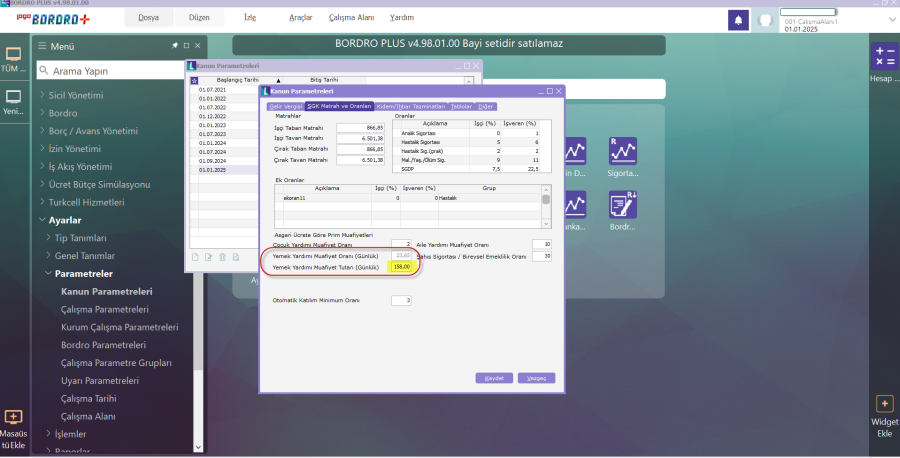The height and width of the screenshot is (458, 900).
Task: Click the İşçi Tavan Matrahı field
Action: pos(360,138)
